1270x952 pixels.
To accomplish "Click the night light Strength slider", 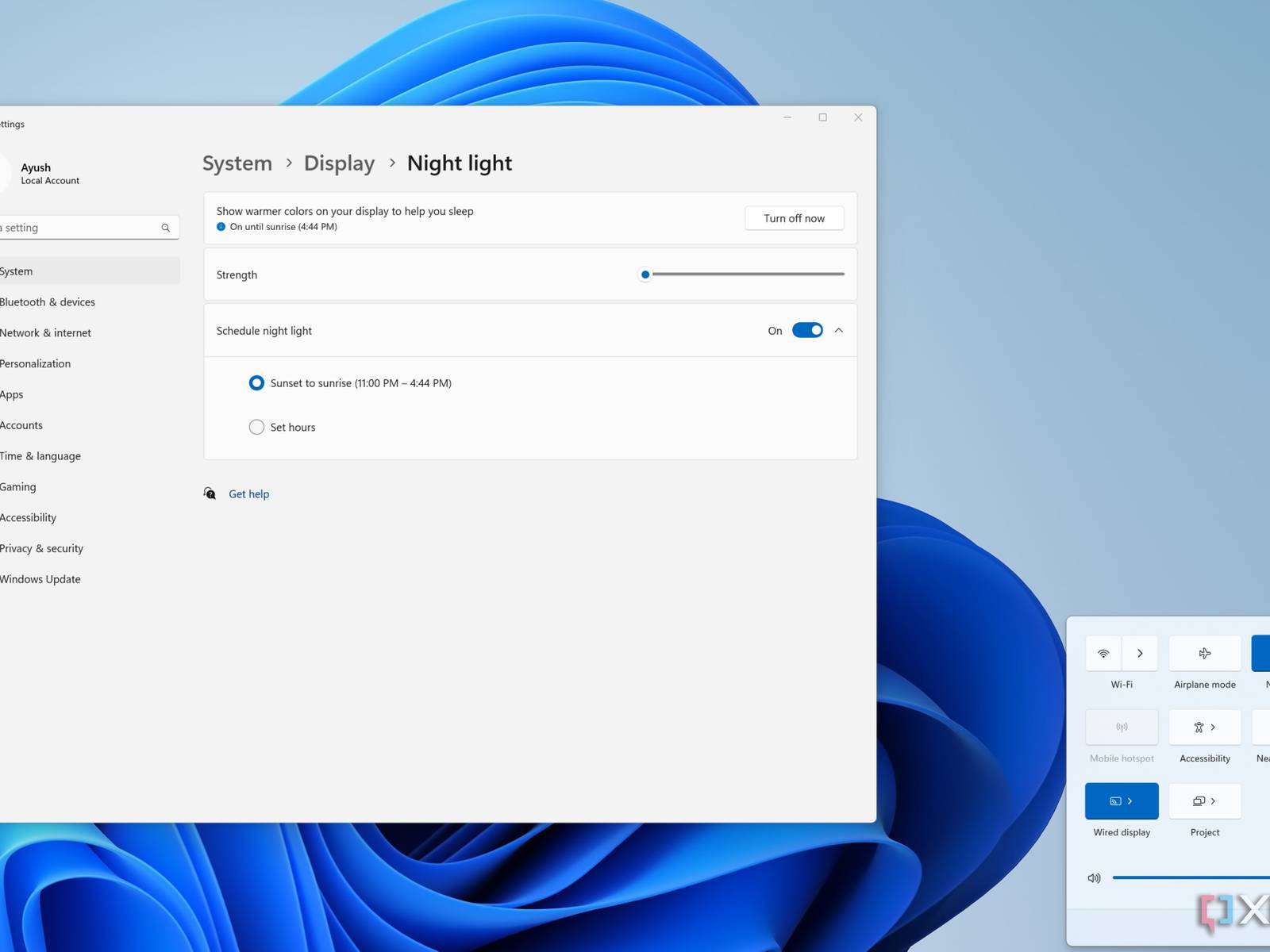I will point(746,274).
